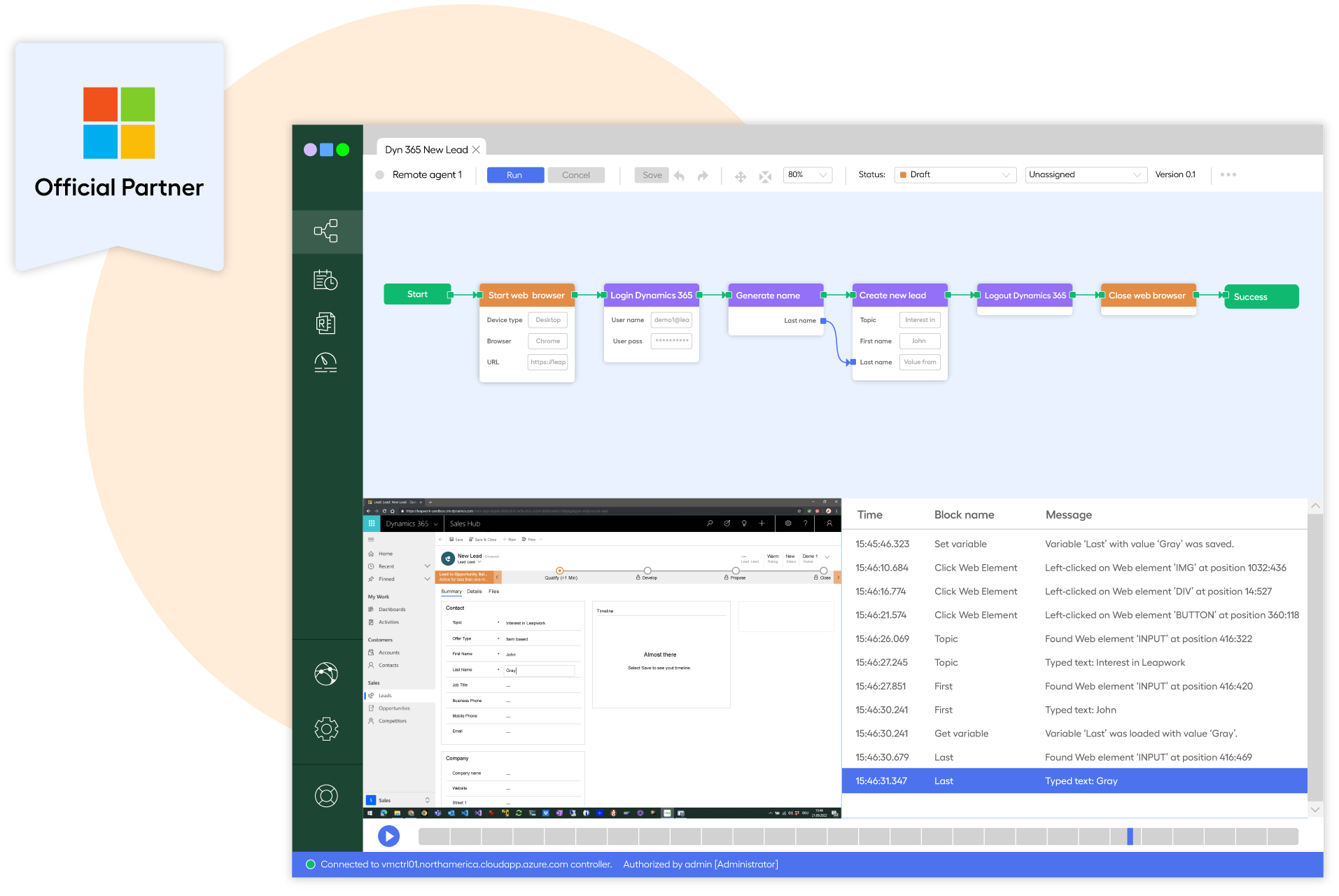Open the scheduler calendar sidebar icon

pos(325,280)
